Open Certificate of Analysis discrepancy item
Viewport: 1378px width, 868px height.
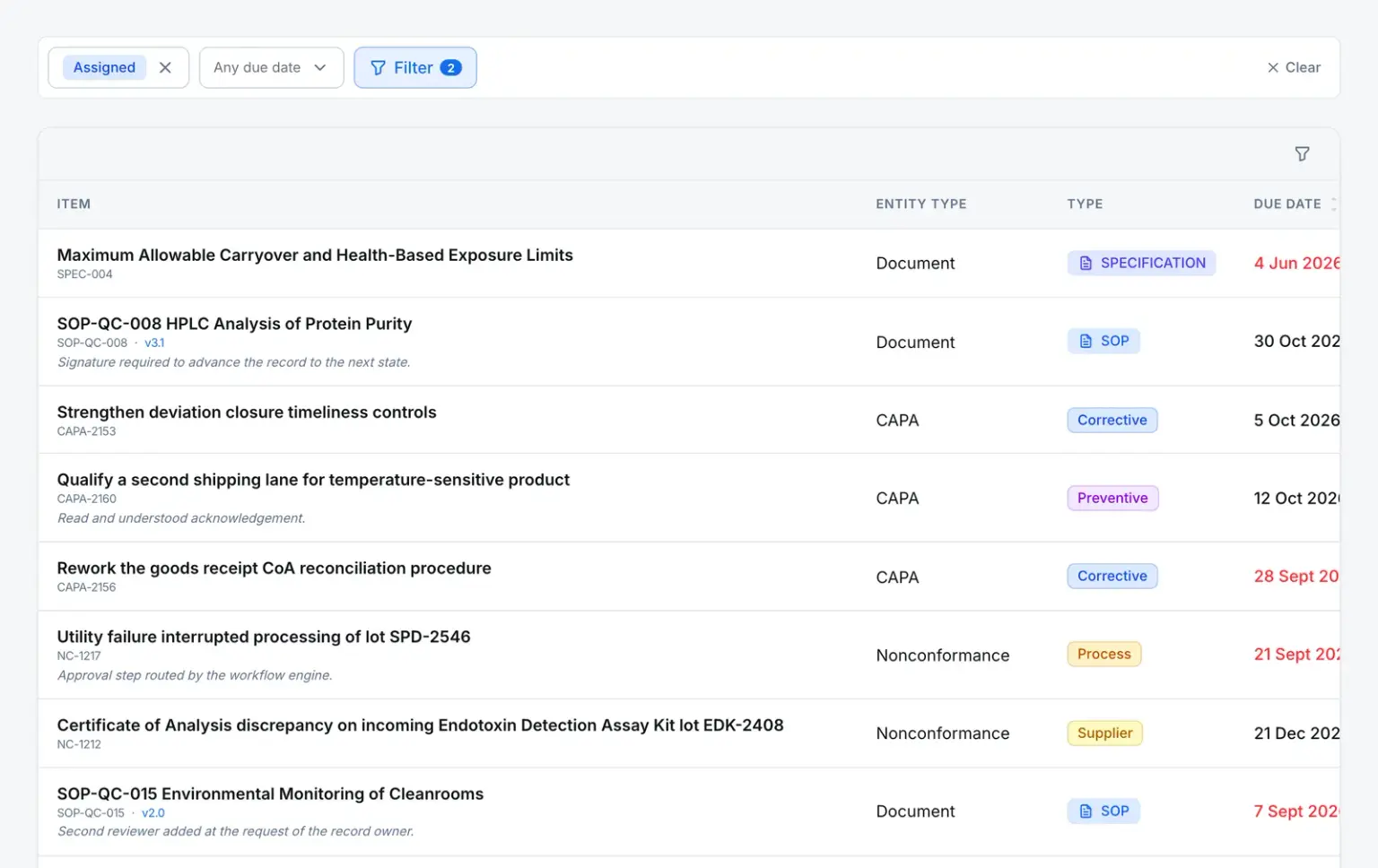tap(420, 725)
